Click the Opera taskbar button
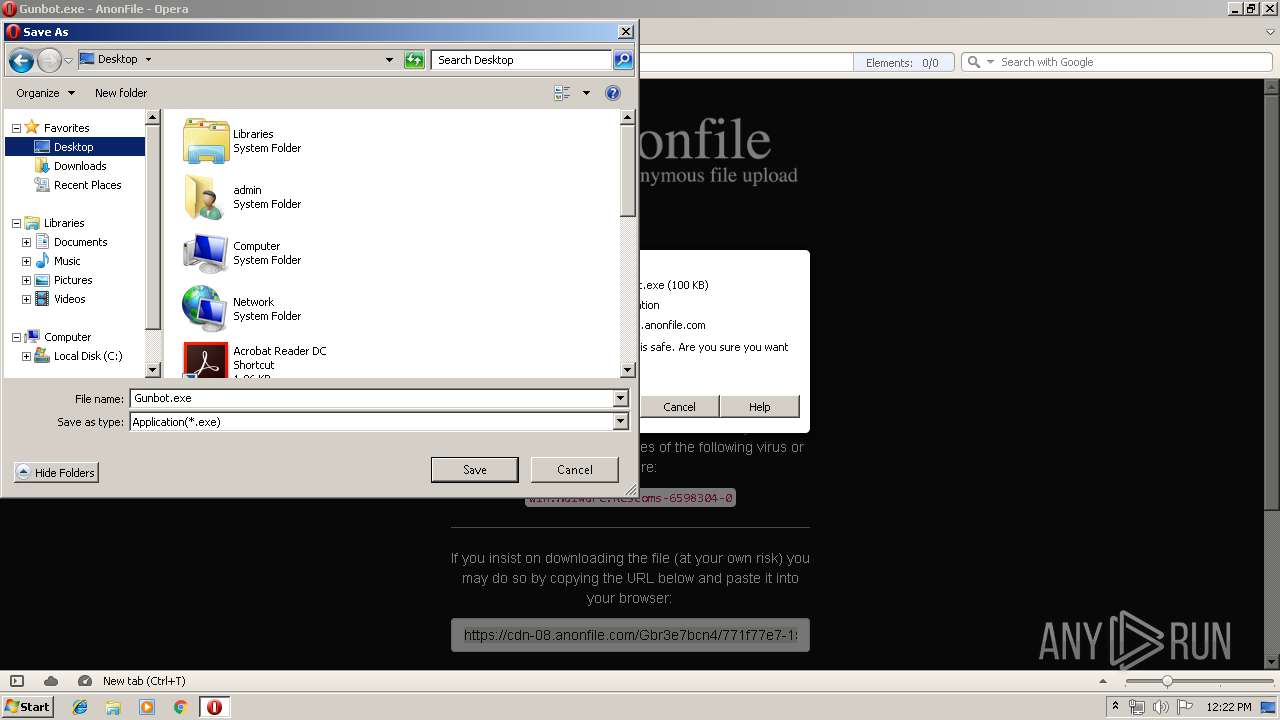 point(214,707)
